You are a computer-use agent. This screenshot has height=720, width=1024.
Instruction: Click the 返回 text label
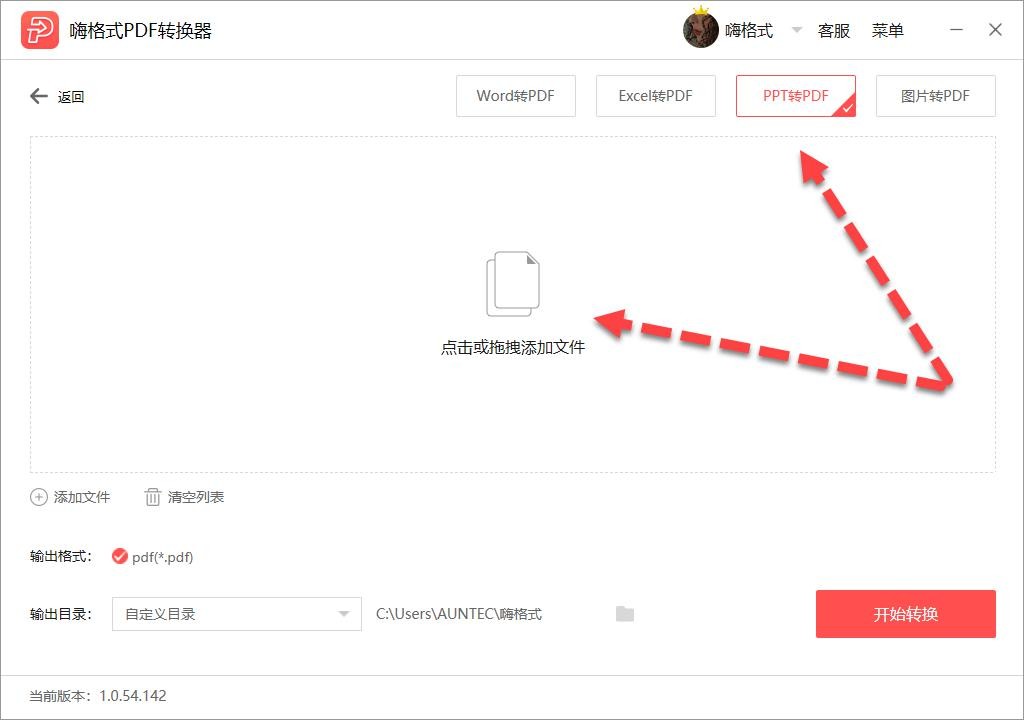[71, 97]
